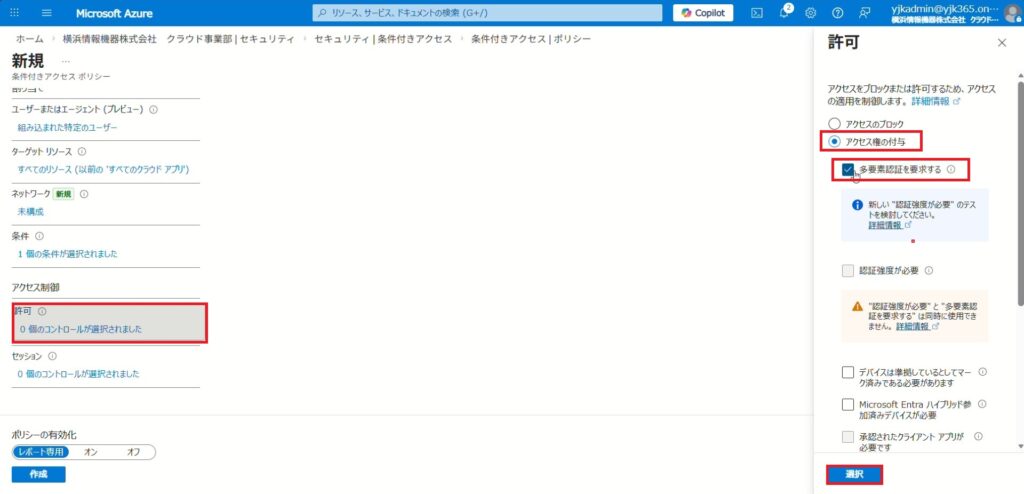Click the 作成 button
The width and height of the screenshot is (1024, 494).
click(x=38, y=474)
